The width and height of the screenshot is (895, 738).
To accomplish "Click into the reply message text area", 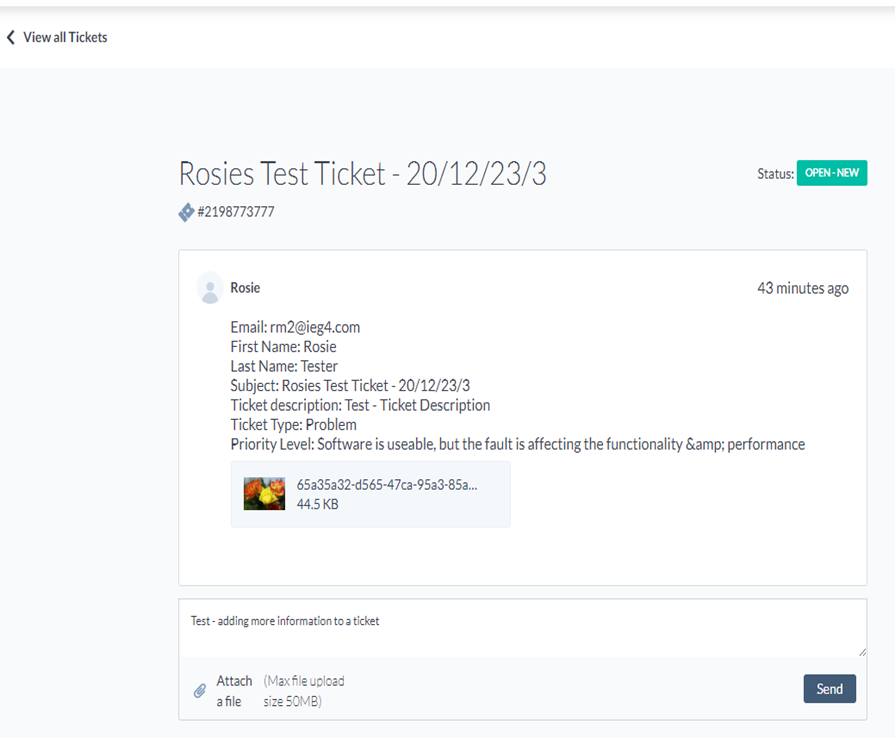I will point(522,628).
